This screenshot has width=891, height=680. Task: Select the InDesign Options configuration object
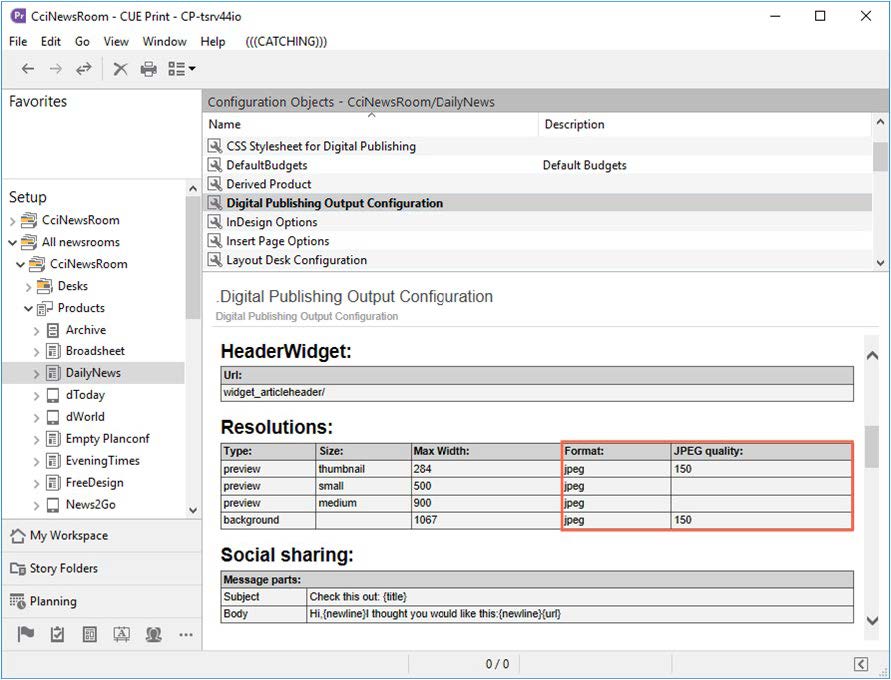(271, 222)
